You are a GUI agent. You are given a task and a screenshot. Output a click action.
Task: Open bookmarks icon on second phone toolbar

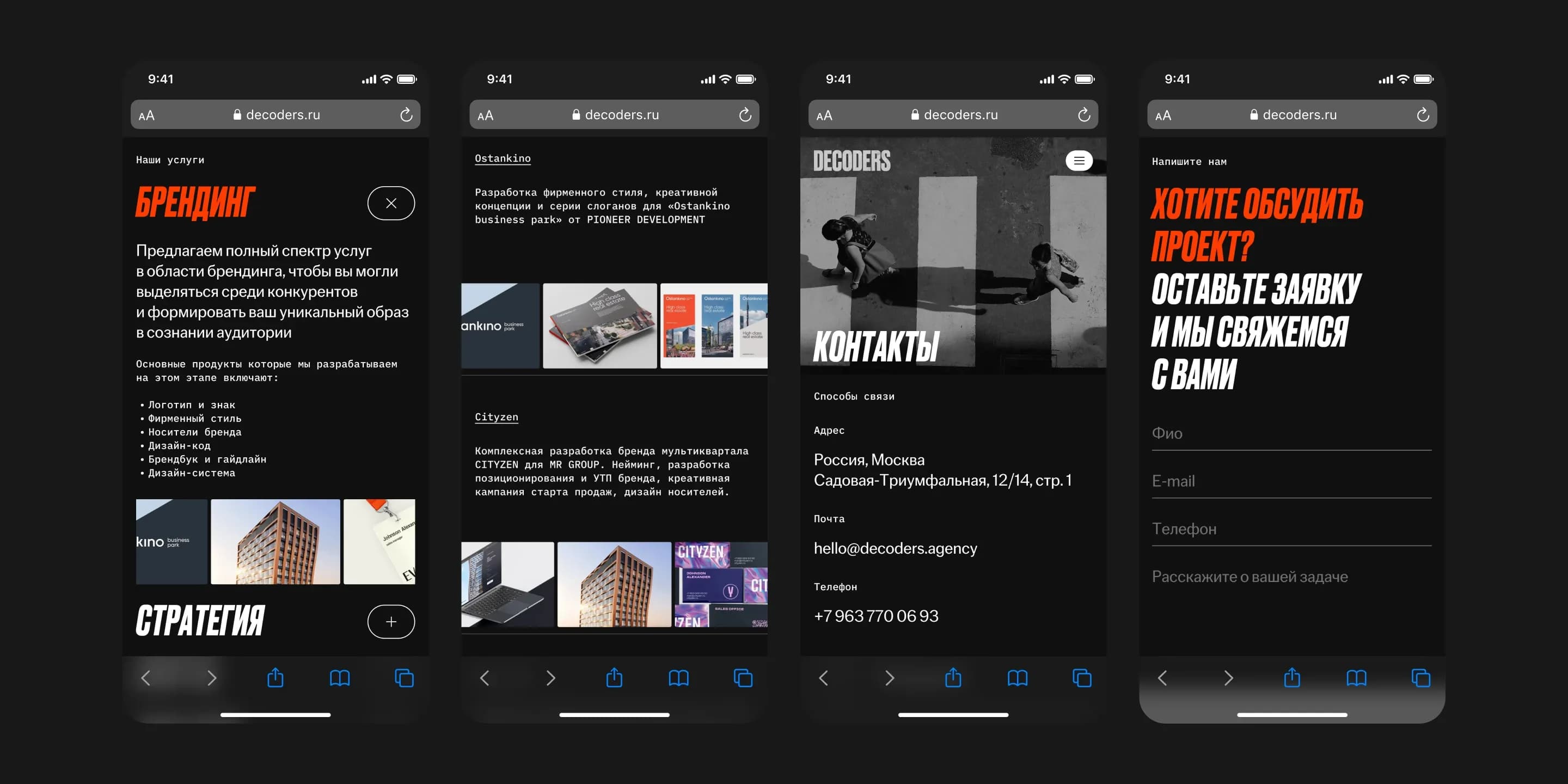678,677
